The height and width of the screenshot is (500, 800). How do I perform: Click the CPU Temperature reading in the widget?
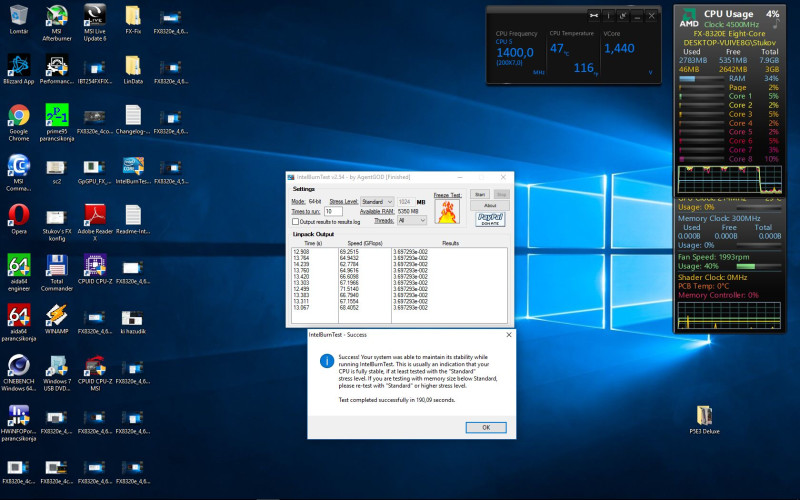point(560,48)
